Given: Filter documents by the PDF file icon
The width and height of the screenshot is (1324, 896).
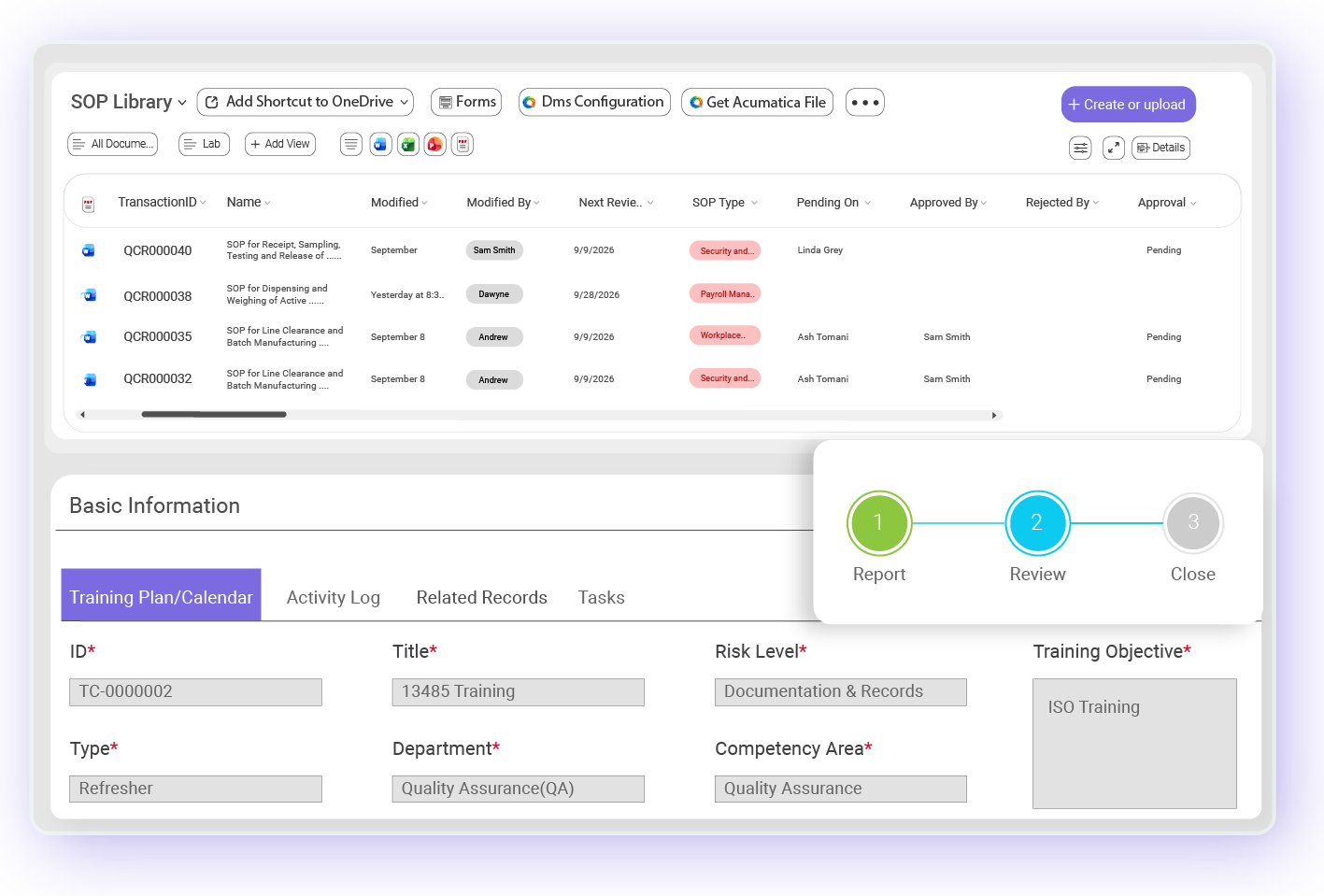Looking at the screenshot, I should tap(463, 145).
